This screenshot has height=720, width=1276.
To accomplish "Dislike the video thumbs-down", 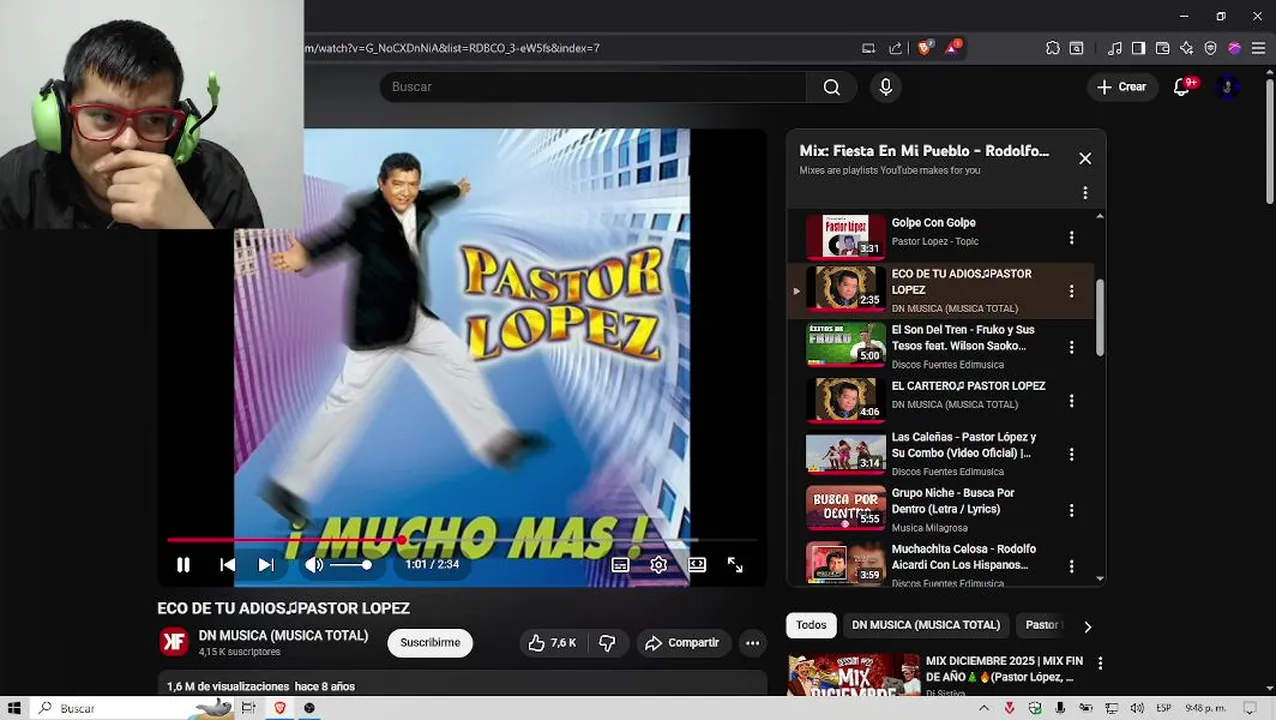I will click(607, 643).
